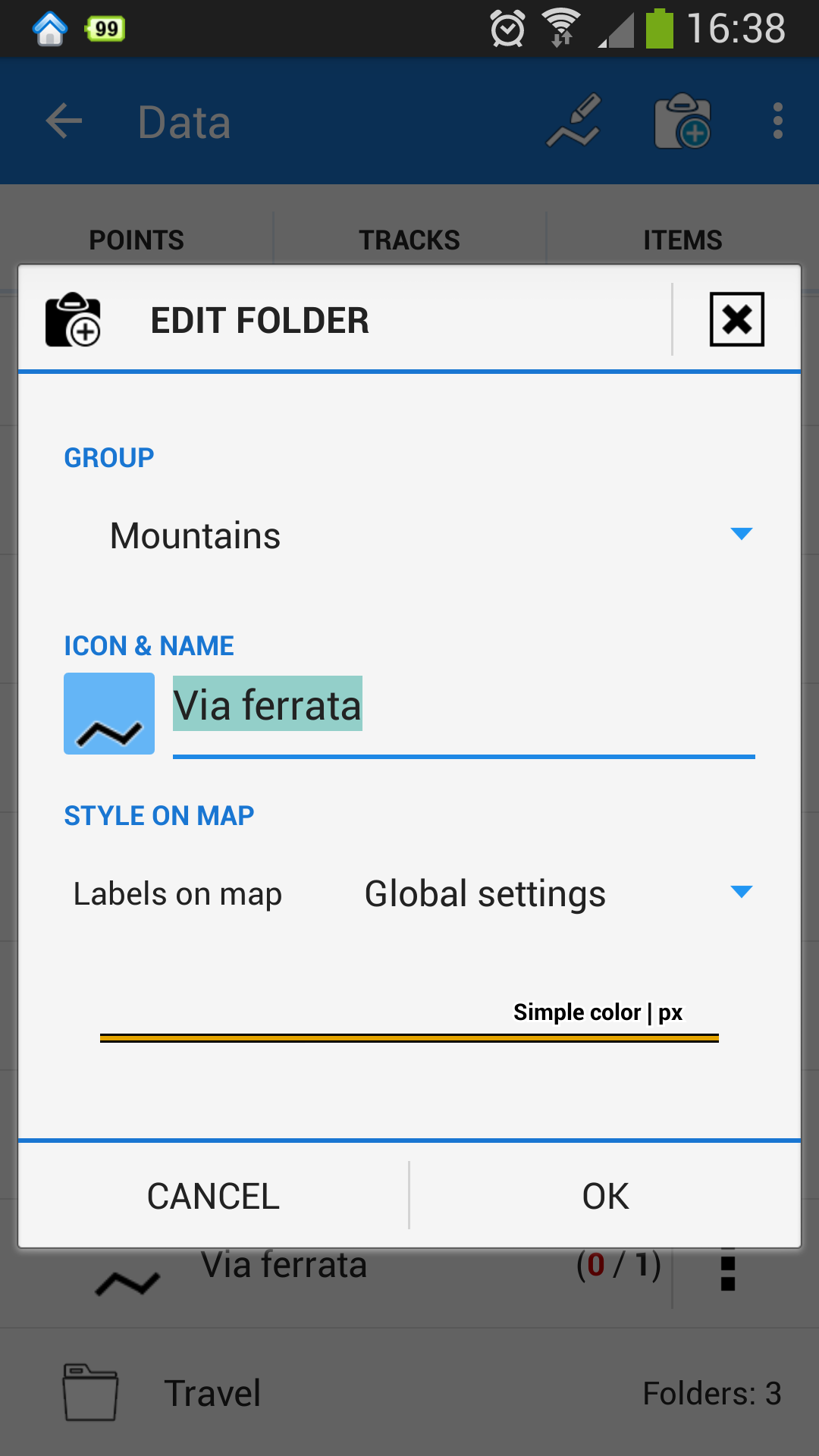
Task: Tap the back arrow in the Data header
Action: [x=64, y=121]
